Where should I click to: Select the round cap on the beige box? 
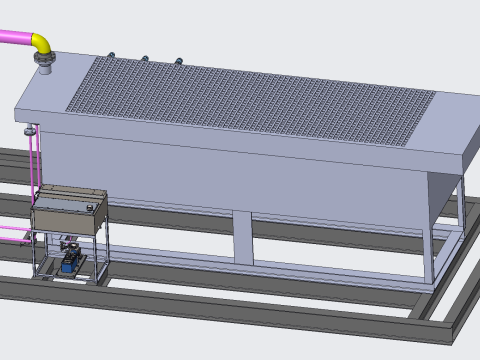coord(90,208)
